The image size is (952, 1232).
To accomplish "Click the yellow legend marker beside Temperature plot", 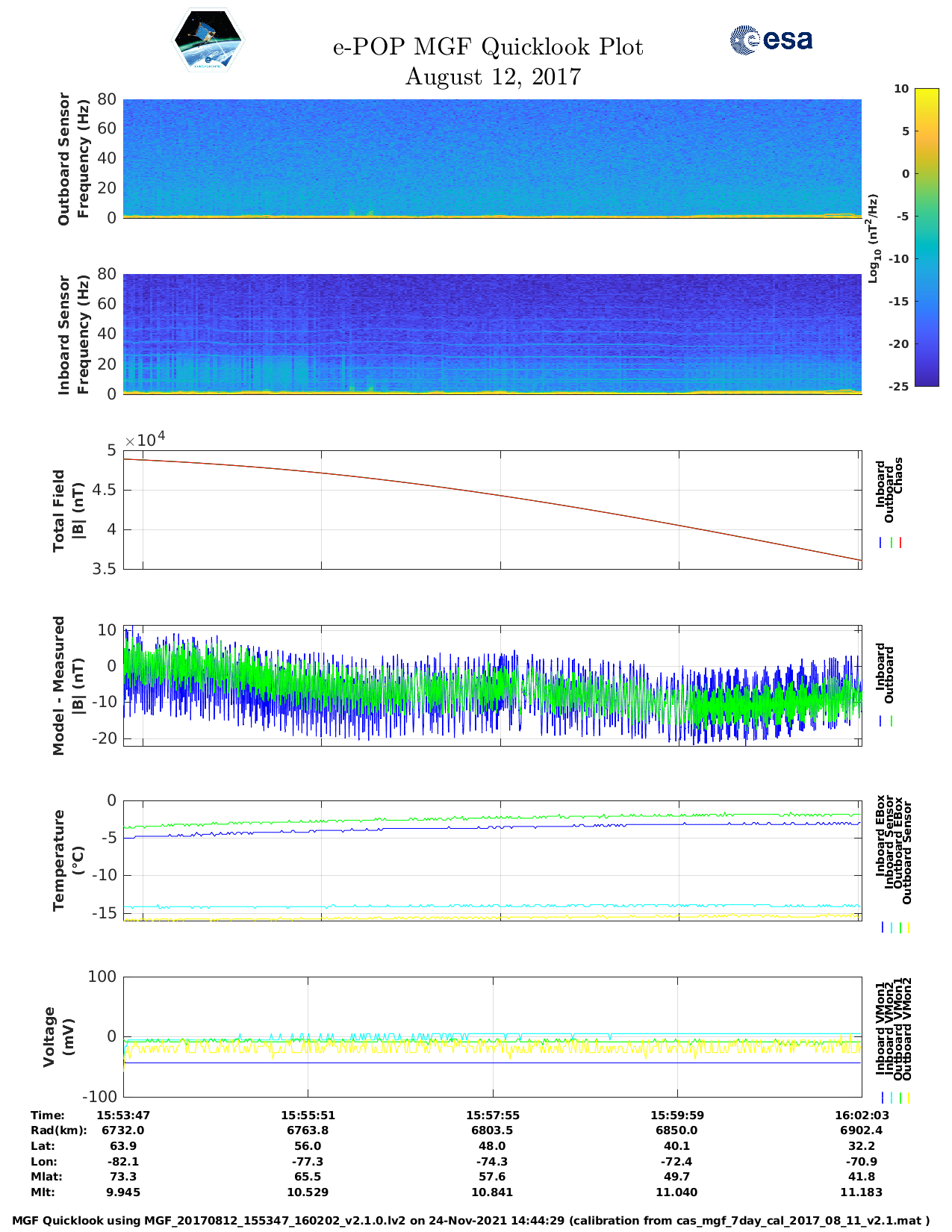I will [909, 927].
